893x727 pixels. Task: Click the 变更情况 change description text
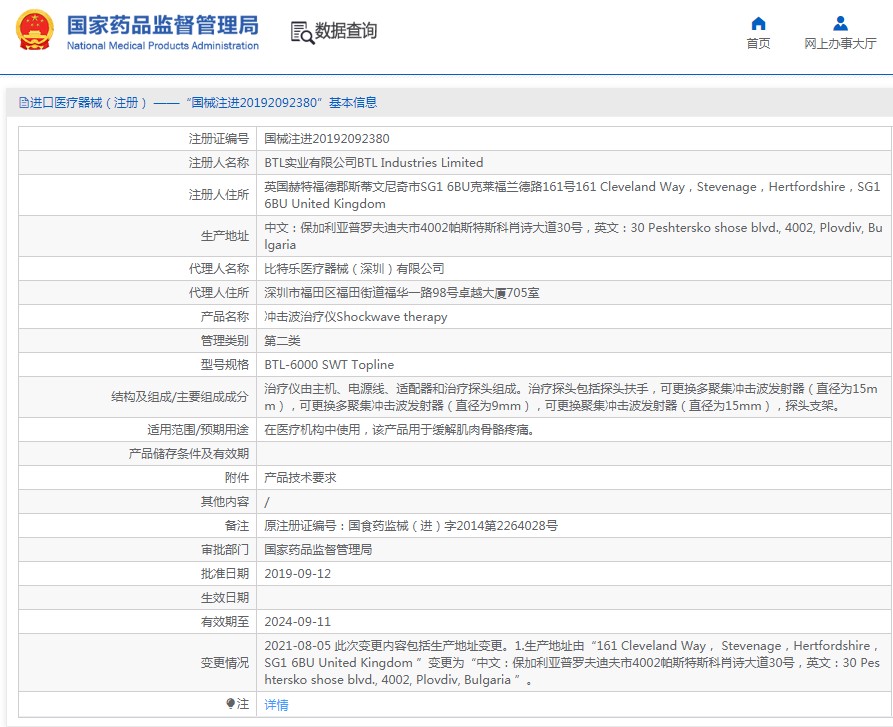[572, 662]
